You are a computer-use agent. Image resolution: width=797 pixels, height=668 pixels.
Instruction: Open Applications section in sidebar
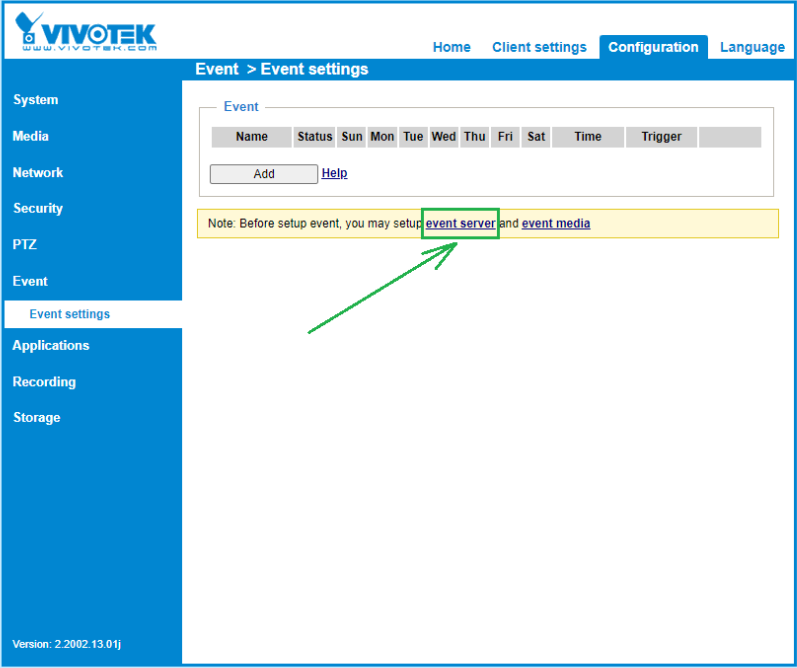[51, 346]
